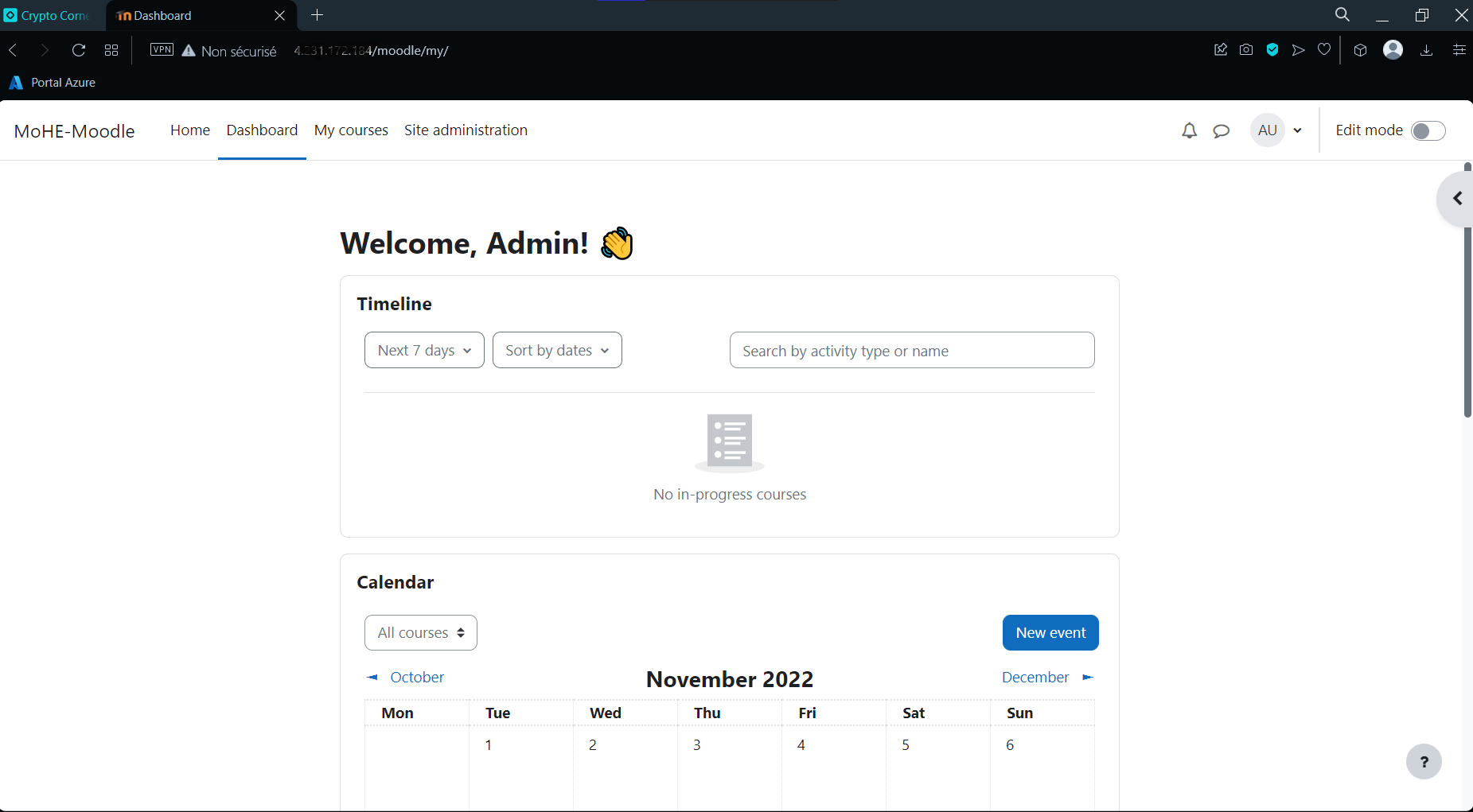Open the Moodle messaging drawer
Viewport: 1473px width, 812px height.
click(x=1222, y=130)
